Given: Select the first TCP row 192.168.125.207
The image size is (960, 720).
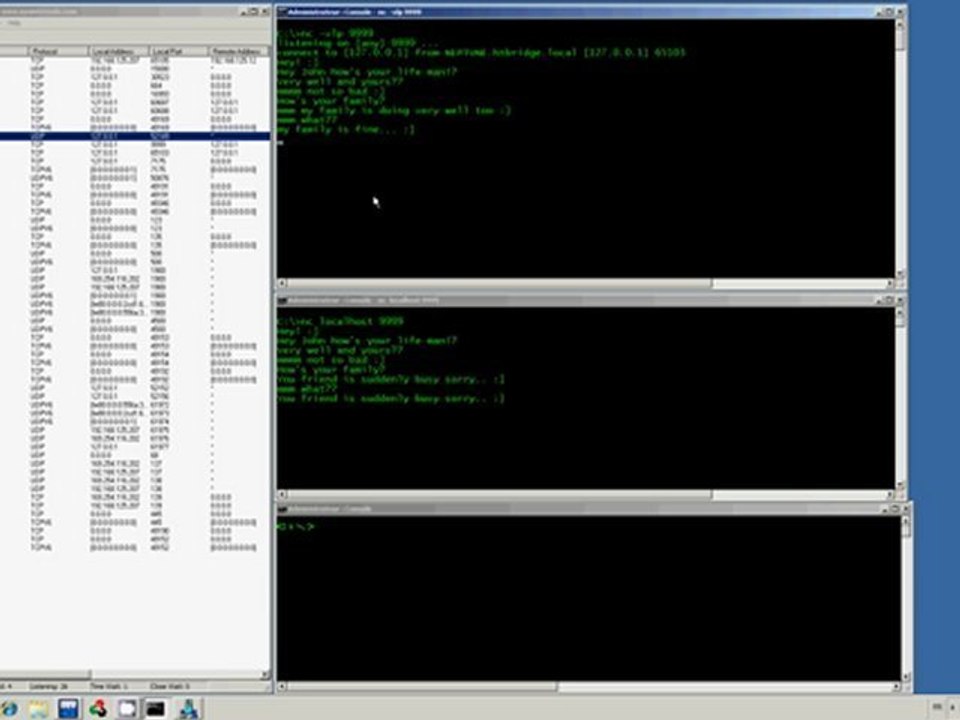Looking at the screenshot, I should click(x=135, y=61).
